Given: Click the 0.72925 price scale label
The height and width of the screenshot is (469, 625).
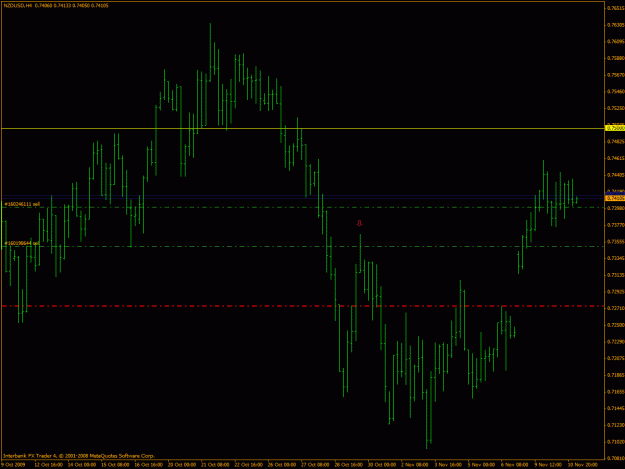Looking at the screenshot, I should click(616, 291).
